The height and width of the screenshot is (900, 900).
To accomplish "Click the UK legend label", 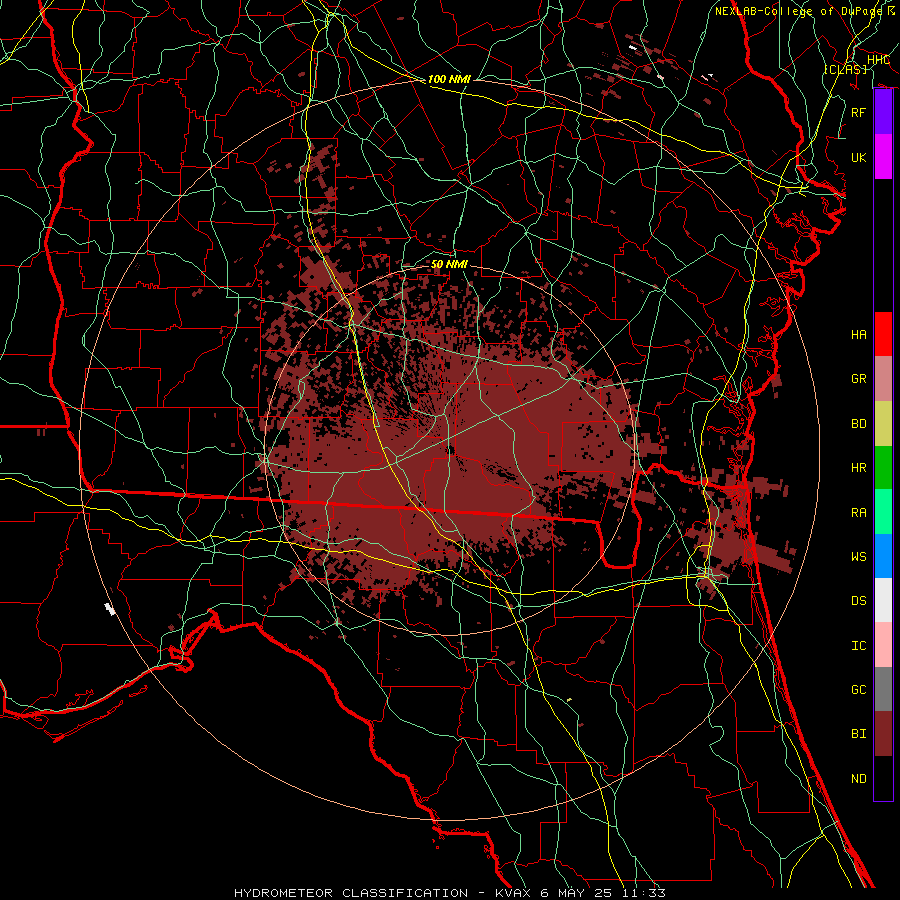I will [x=858, y=157].
